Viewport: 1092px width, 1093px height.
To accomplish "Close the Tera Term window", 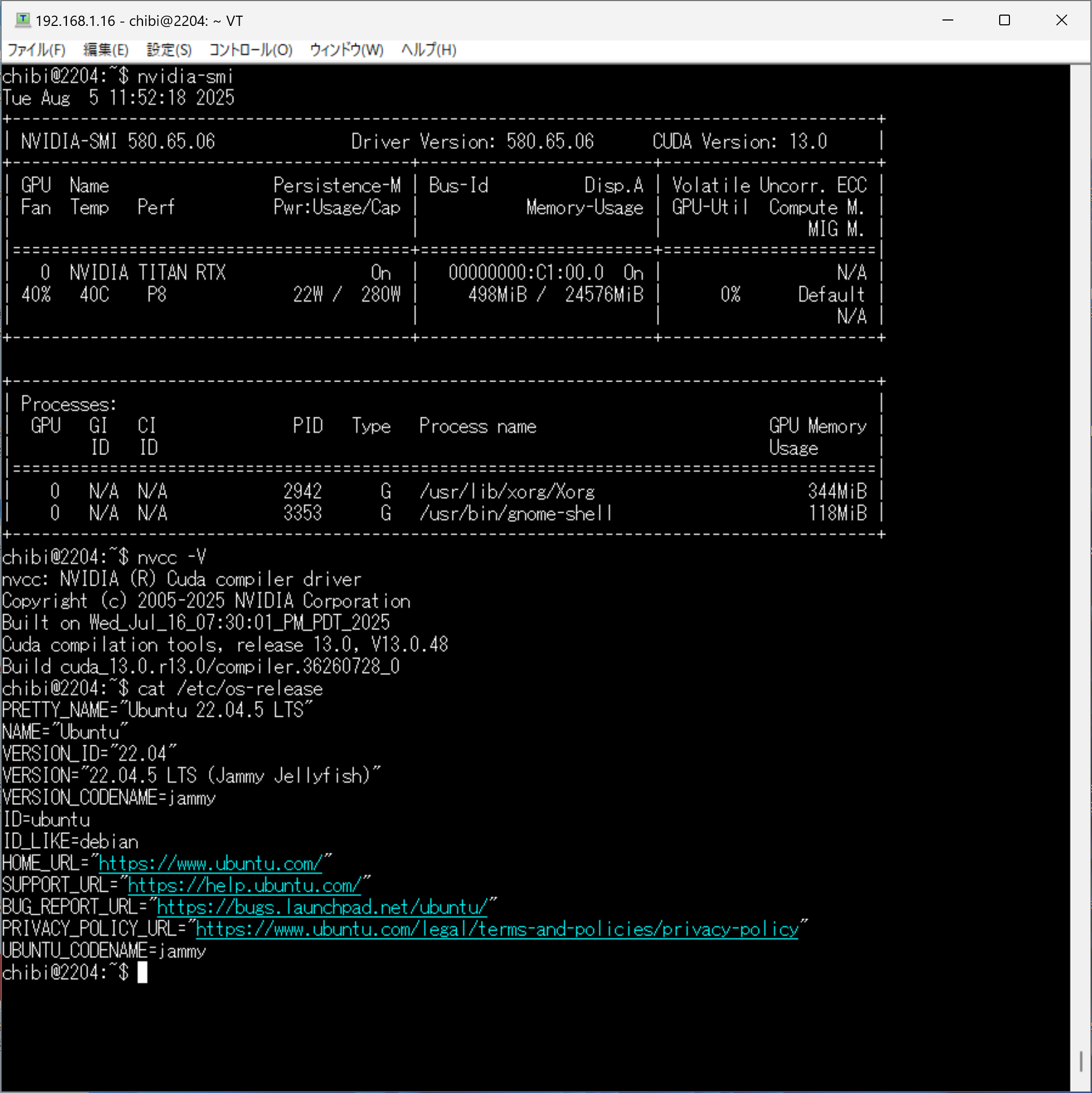I will [1061, 21].
